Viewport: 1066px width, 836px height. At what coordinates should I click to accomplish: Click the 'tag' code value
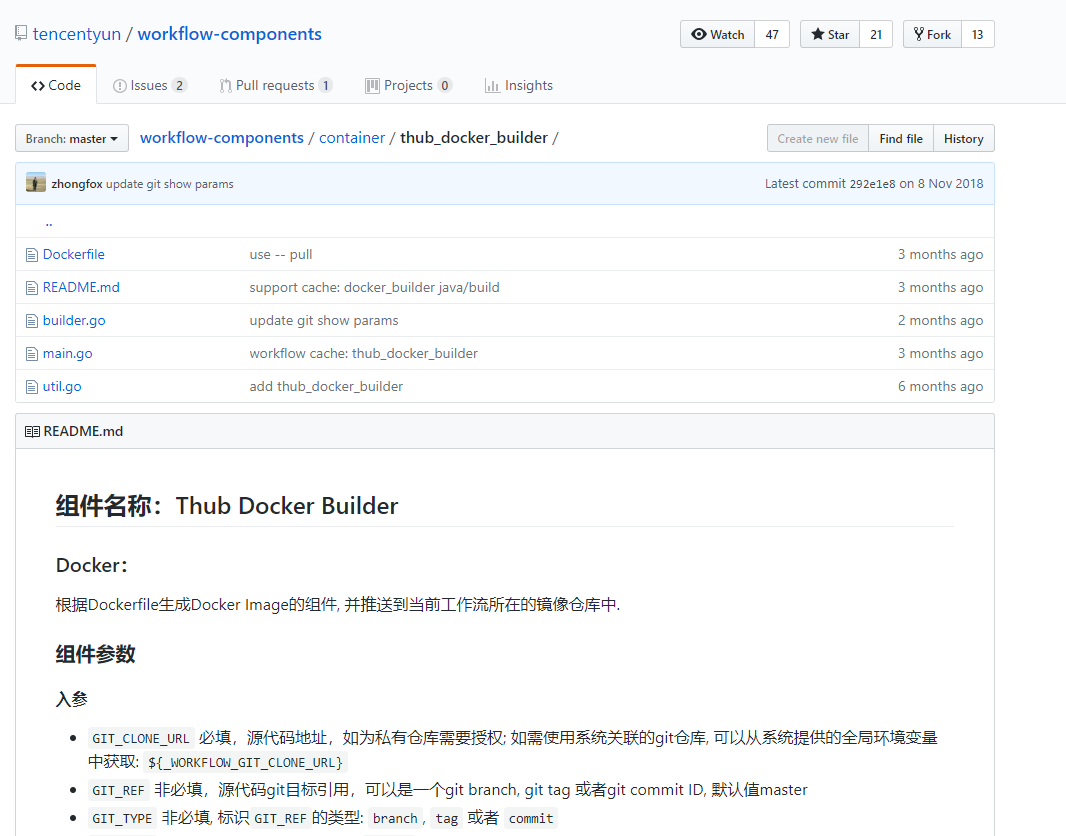[x=447, y=818]
